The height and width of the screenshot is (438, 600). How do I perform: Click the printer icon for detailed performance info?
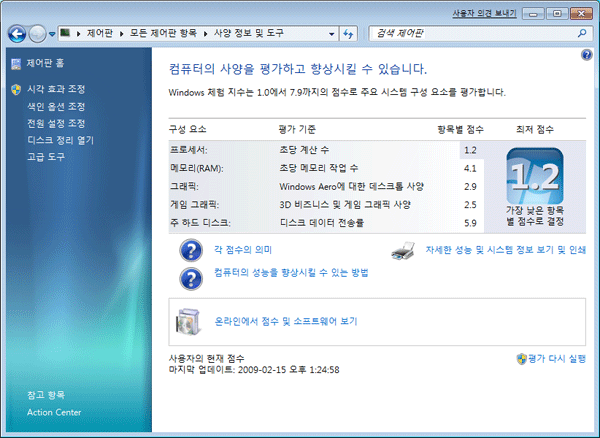pos(403,250)
